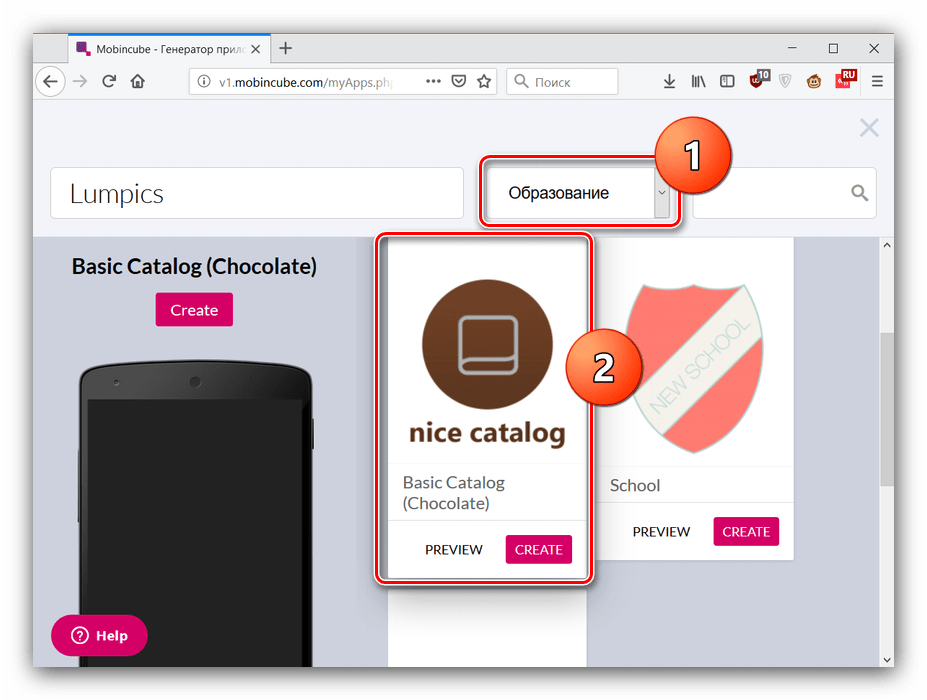Create app from School template
Viewport: 927px width, 700px height.
745,532
